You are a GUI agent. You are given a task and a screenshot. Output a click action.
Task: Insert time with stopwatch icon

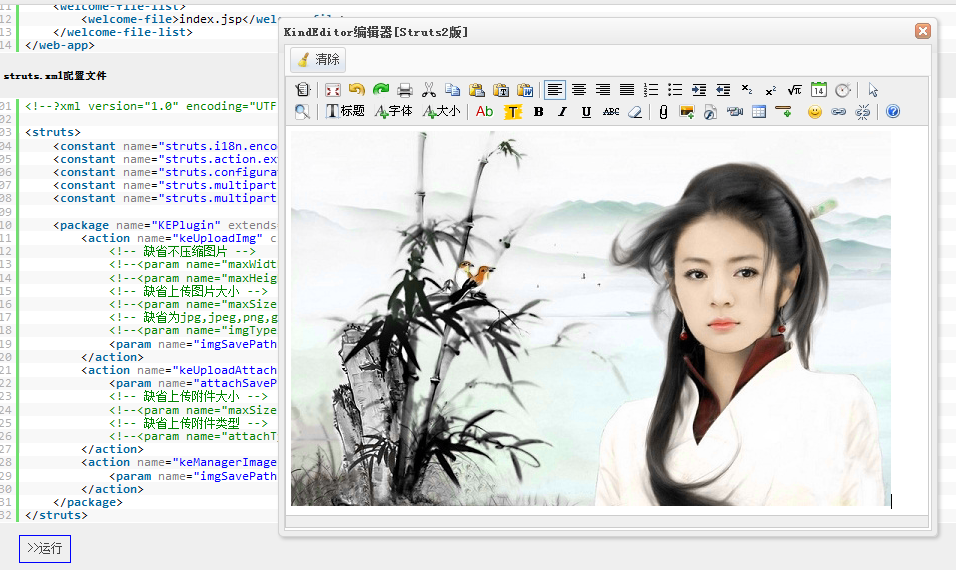coord(843,90)
